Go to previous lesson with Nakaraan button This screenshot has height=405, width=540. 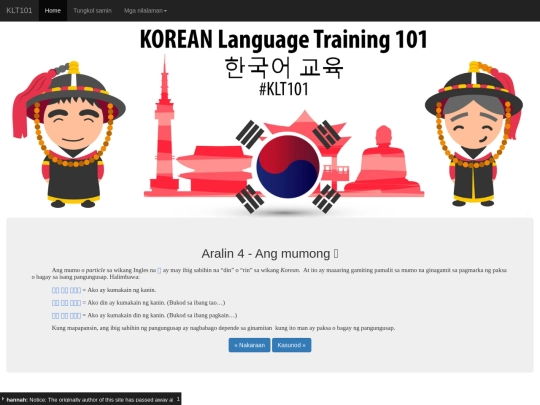coord(249,345)
